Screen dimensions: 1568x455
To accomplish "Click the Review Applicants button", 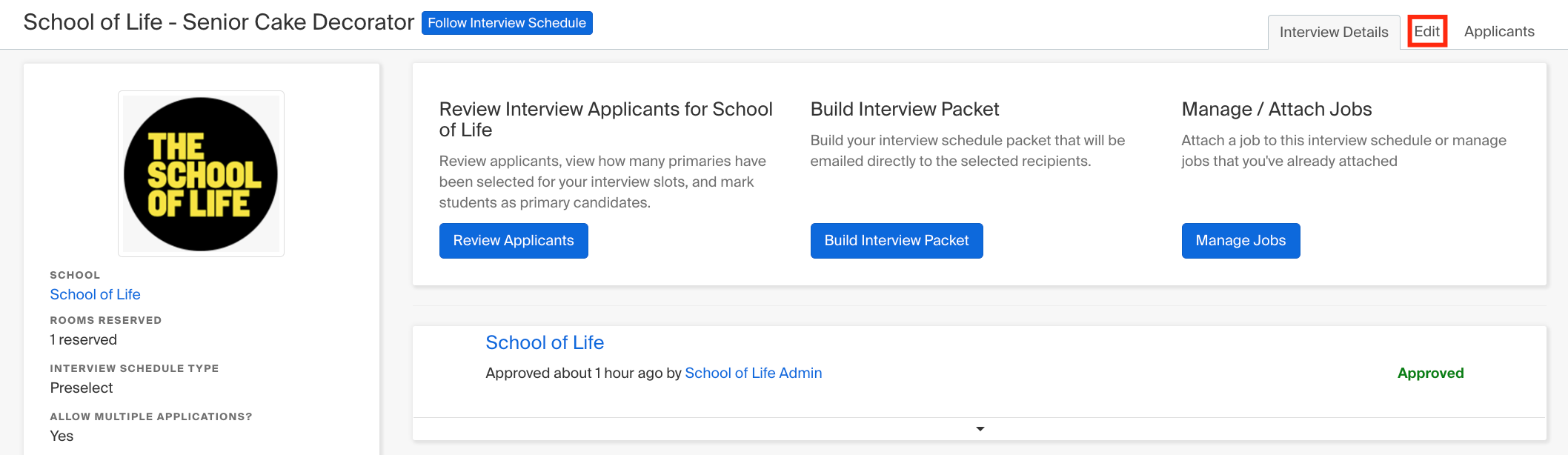I will coord(514,241).
